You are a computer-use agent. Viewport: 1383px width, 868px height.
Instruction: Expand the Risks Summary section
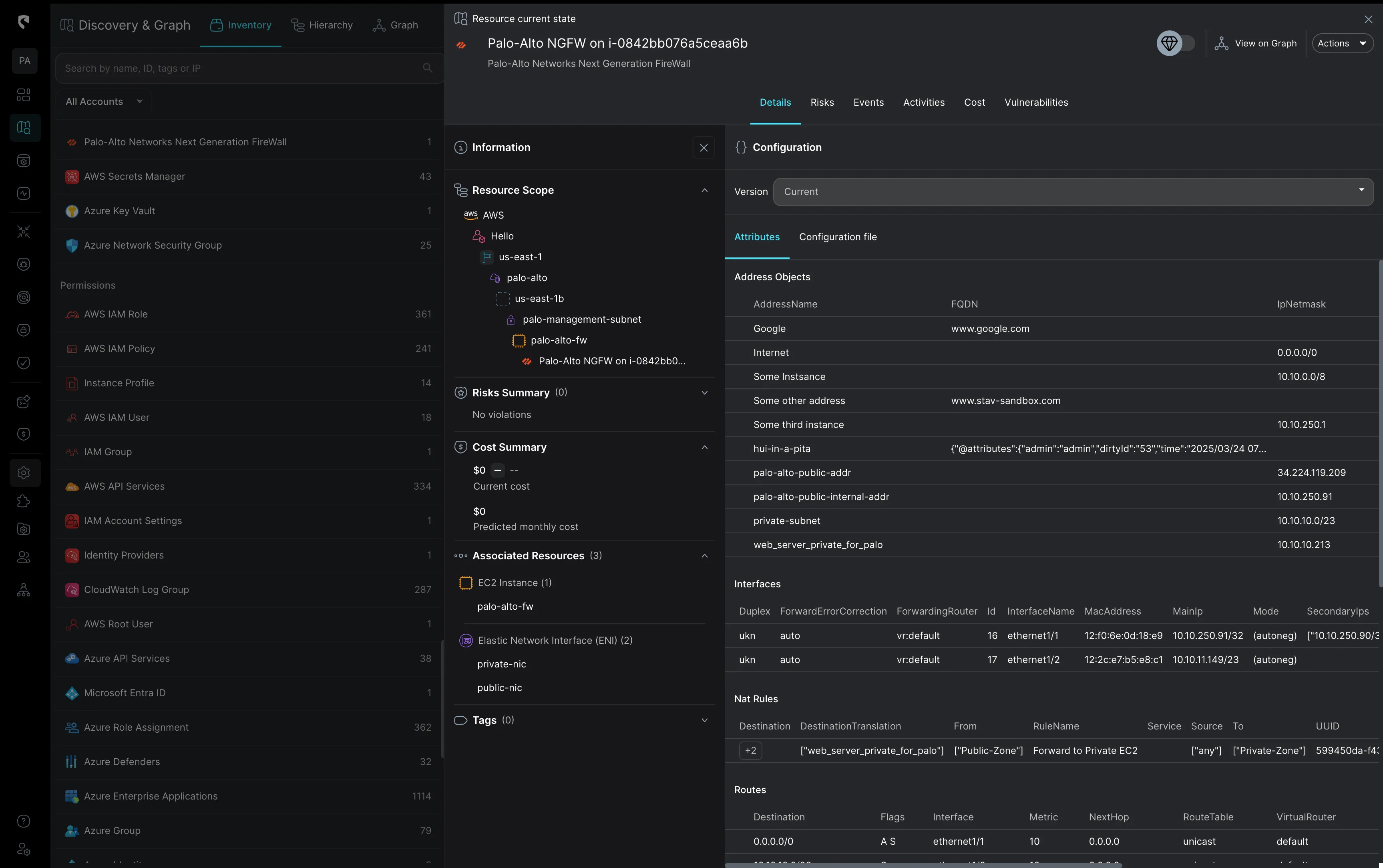point(704,393)
